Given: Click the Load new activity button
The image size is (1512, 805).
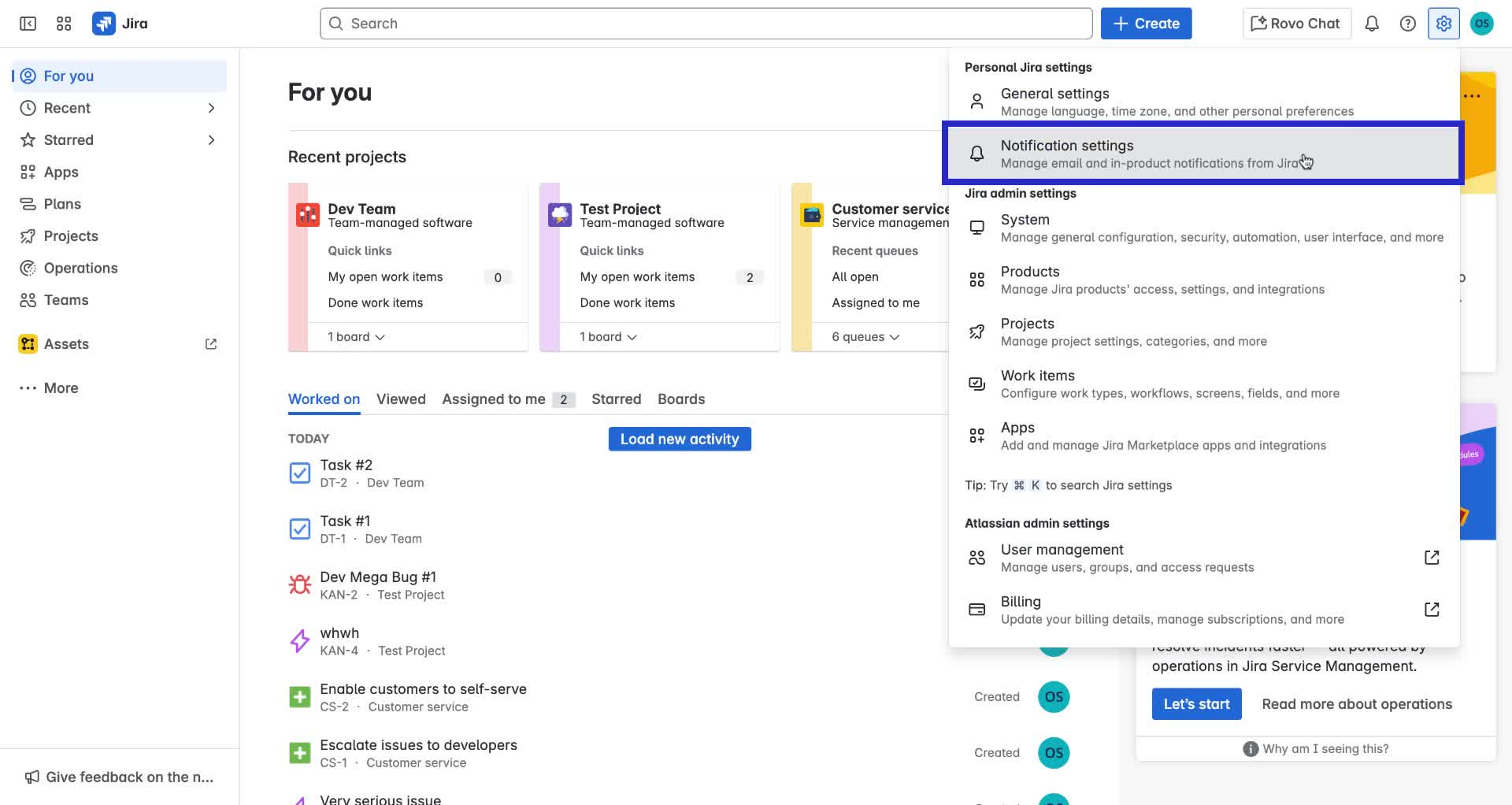Looking at the screenshot, I should 679,439.
